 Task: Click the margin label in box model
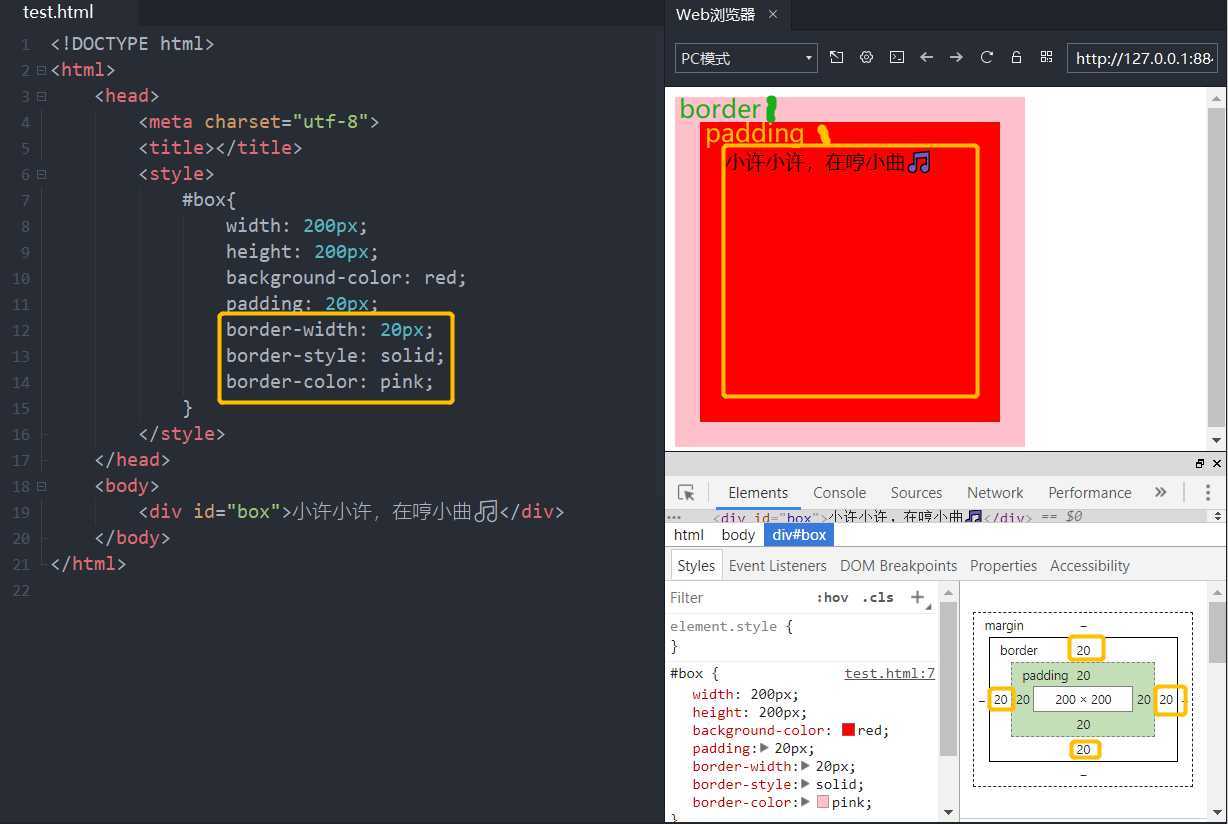1004,625
